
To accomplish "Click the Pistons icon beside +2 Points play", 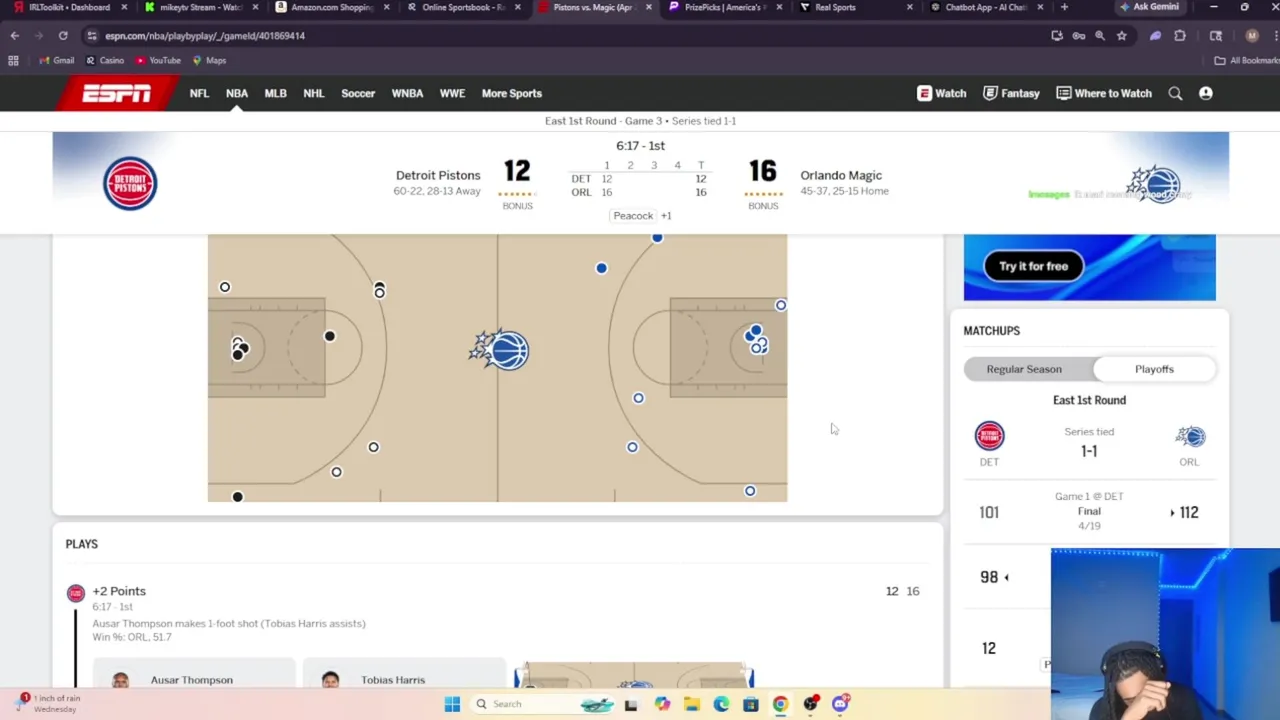I will pos(75,594).
